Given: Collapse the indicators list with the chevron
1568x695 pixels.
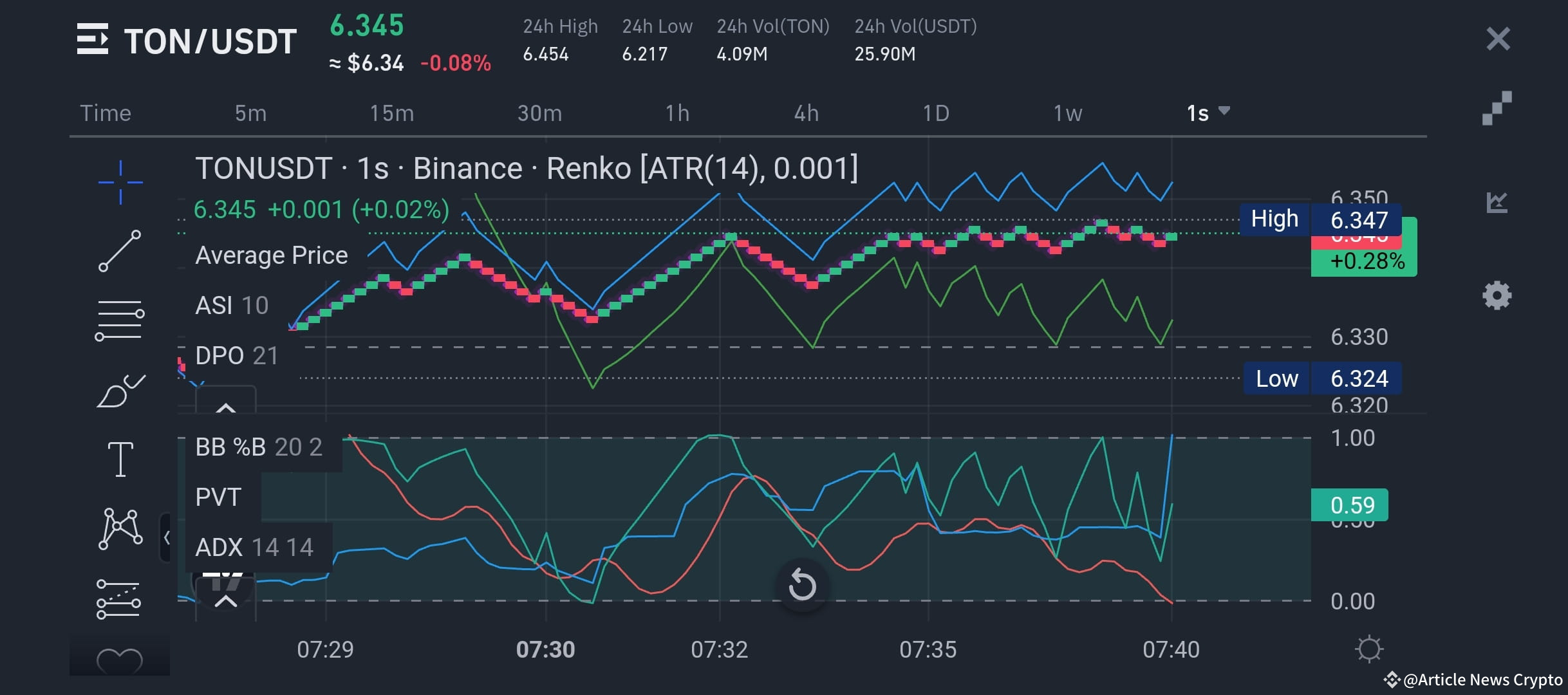Looking at the screenshot, I should point(225,409).
